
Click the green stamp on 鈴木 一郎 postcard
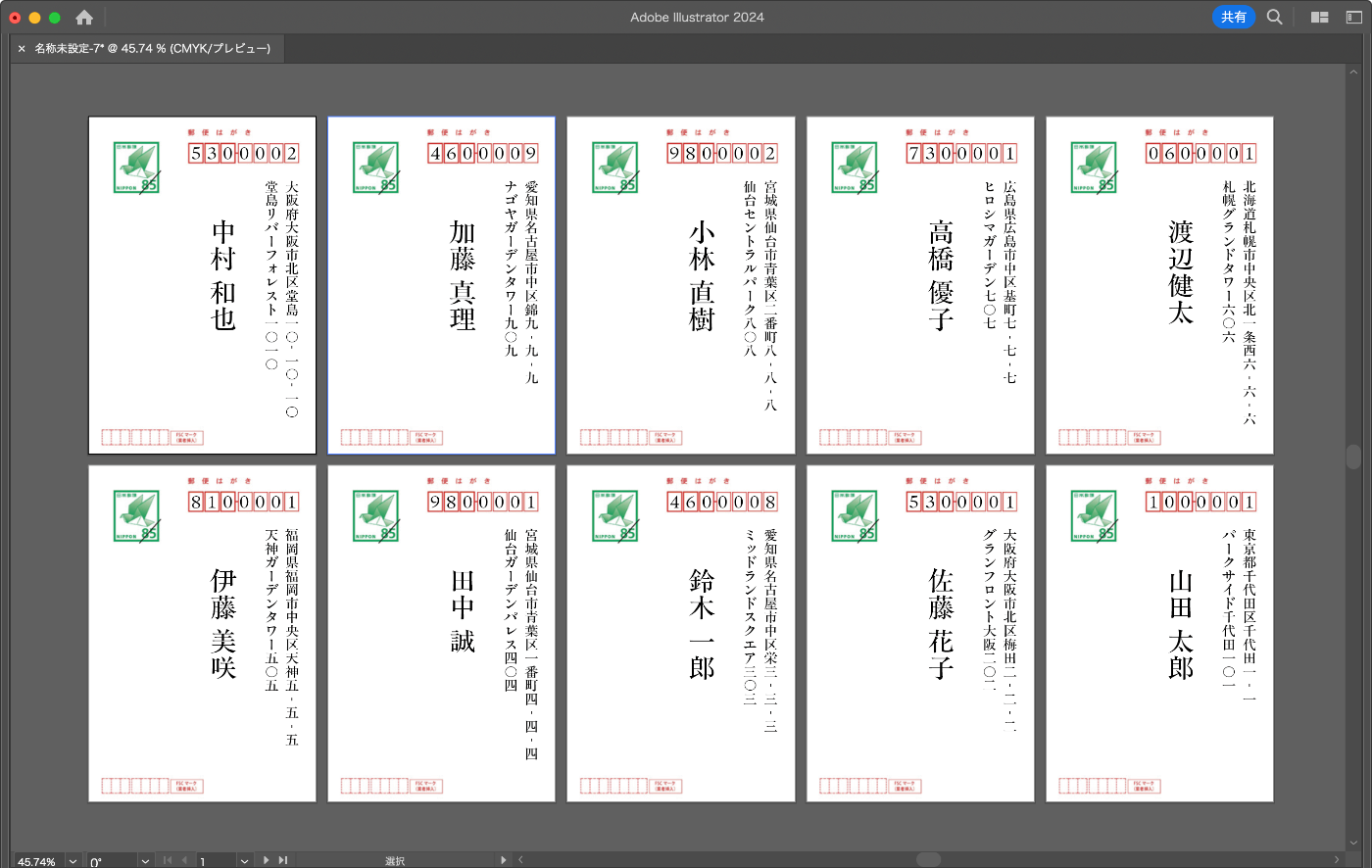pos(615,515)
